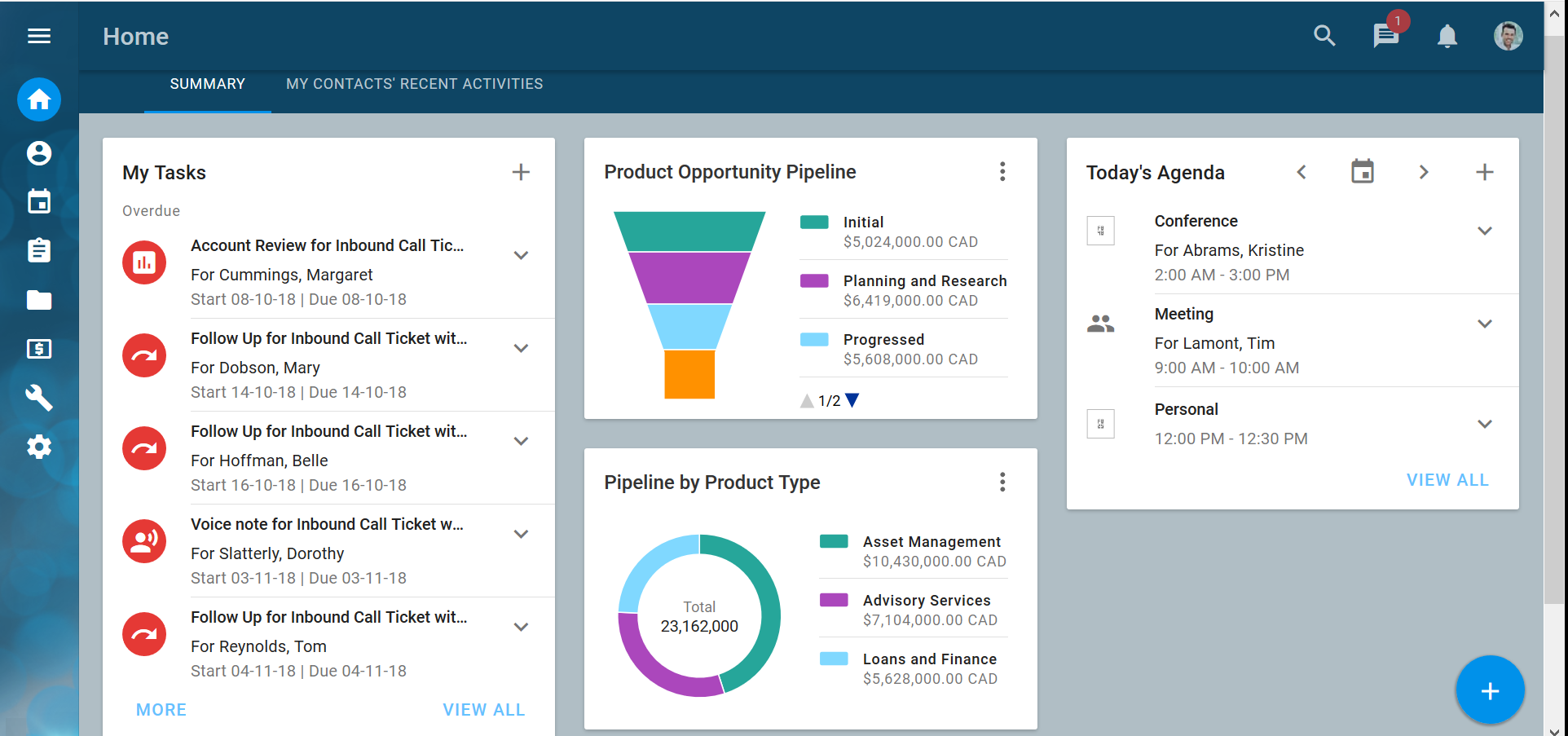
Task: Open the wrench tools sidebar icon
Action: (x=39, y=398)
